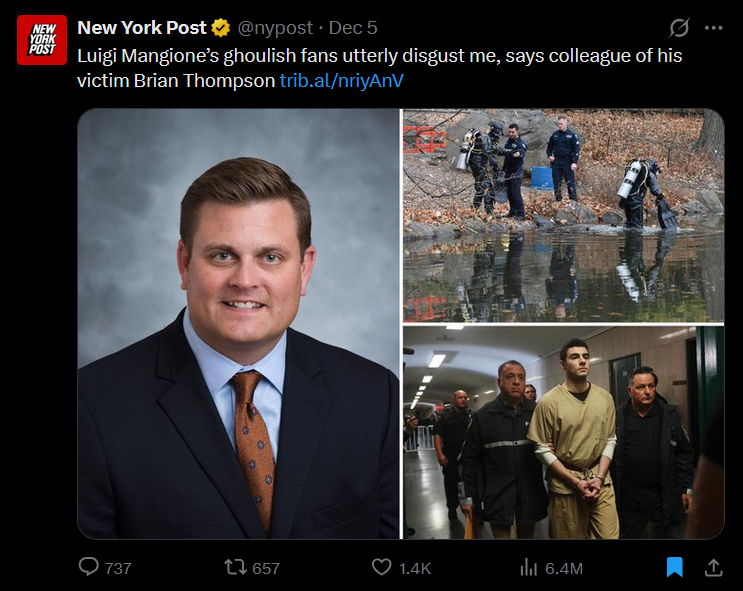Viewport: 743px width, 591px height.
Task: Open the trib.al/nriyAnV article link
Action: (342, 80)
